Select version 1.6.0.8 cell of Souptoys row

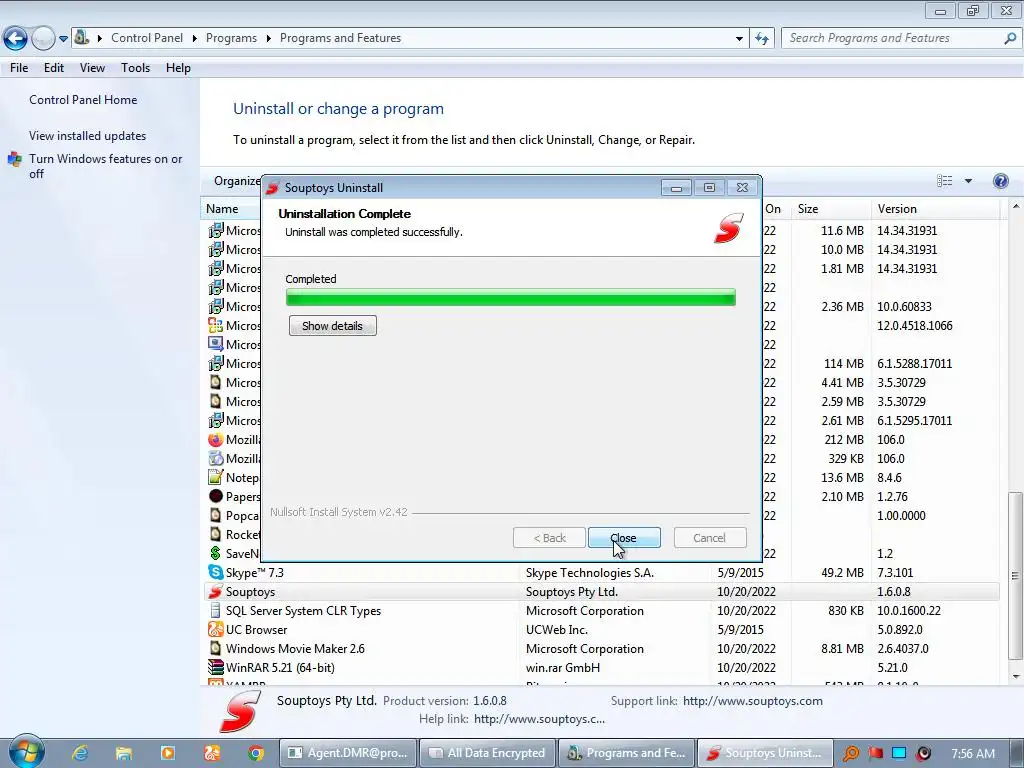(893, 592)
